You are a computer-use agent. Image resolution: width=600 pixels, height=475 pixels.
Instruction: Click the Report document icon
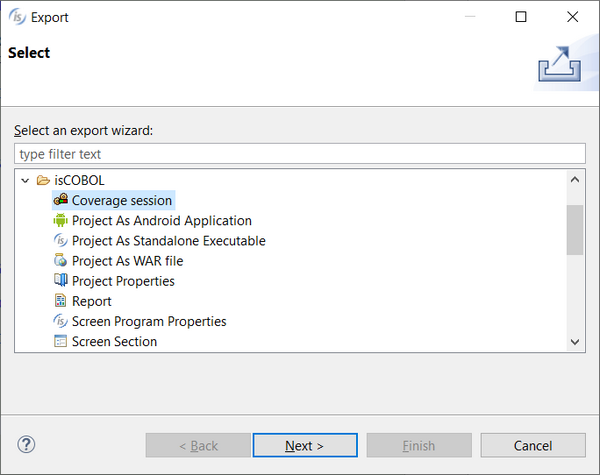click(60, 300)
